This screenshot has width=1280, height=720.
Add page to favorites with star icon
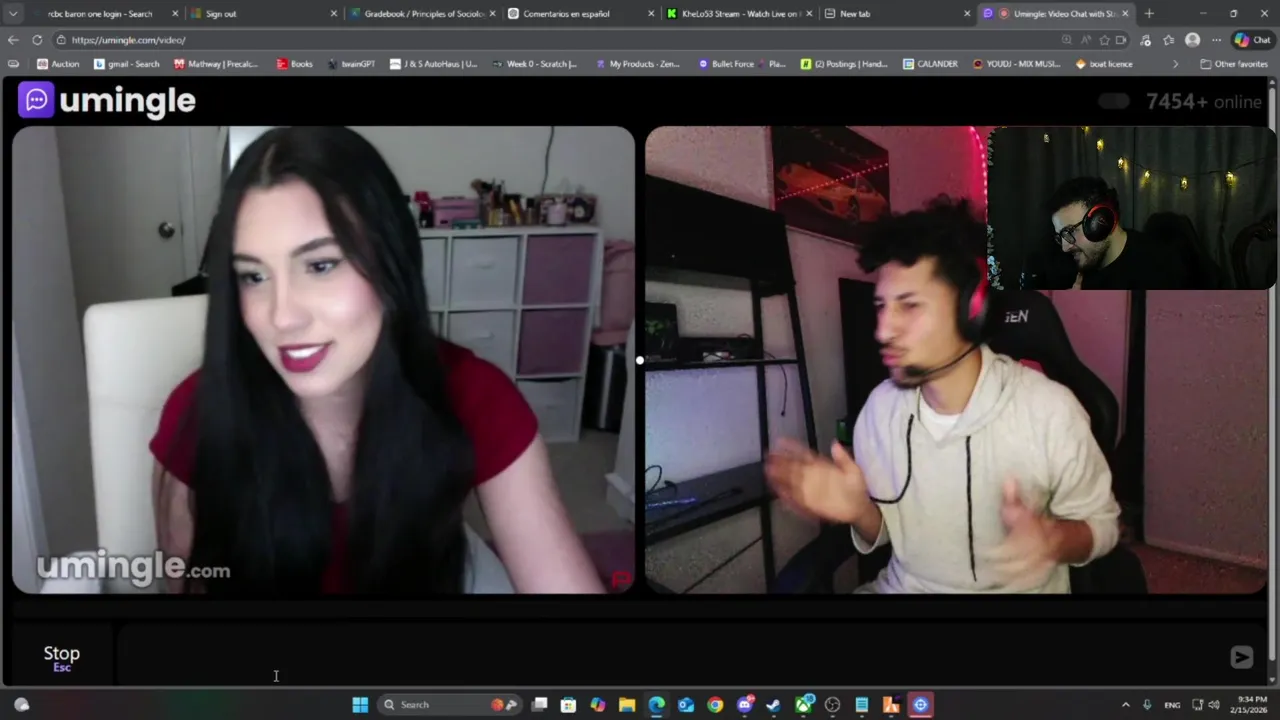point(1104,40)
